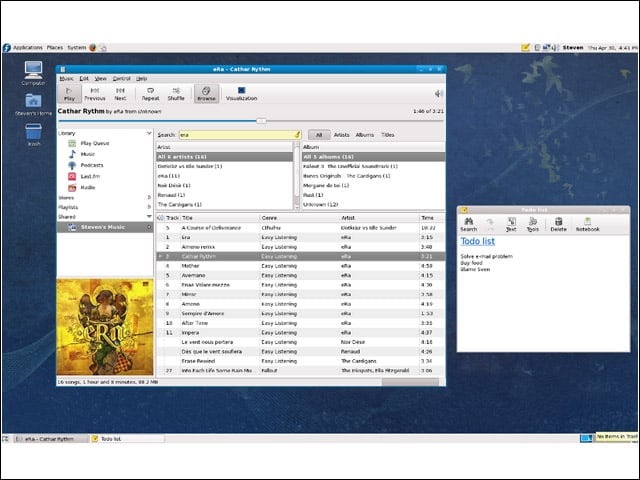640x480 pixels.
Task: Click the volume speaker icon
Action: 439,94
